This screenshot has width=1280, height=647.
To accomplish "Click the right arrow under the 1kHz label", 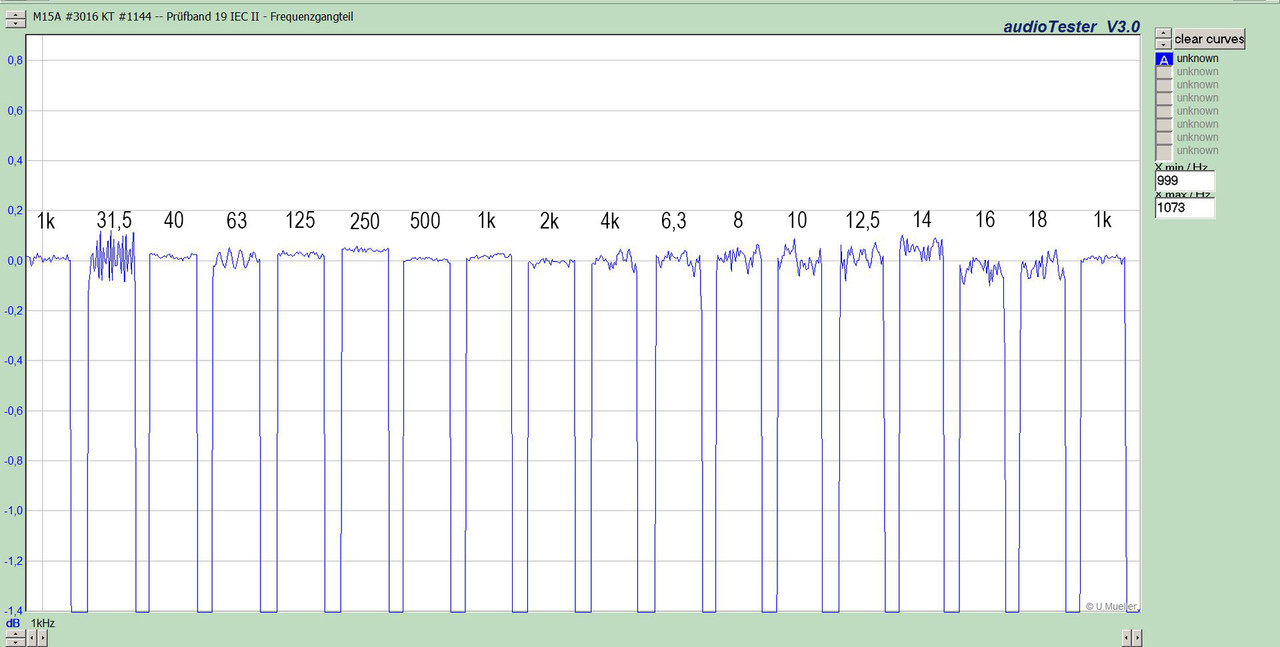I will (42, 638).
